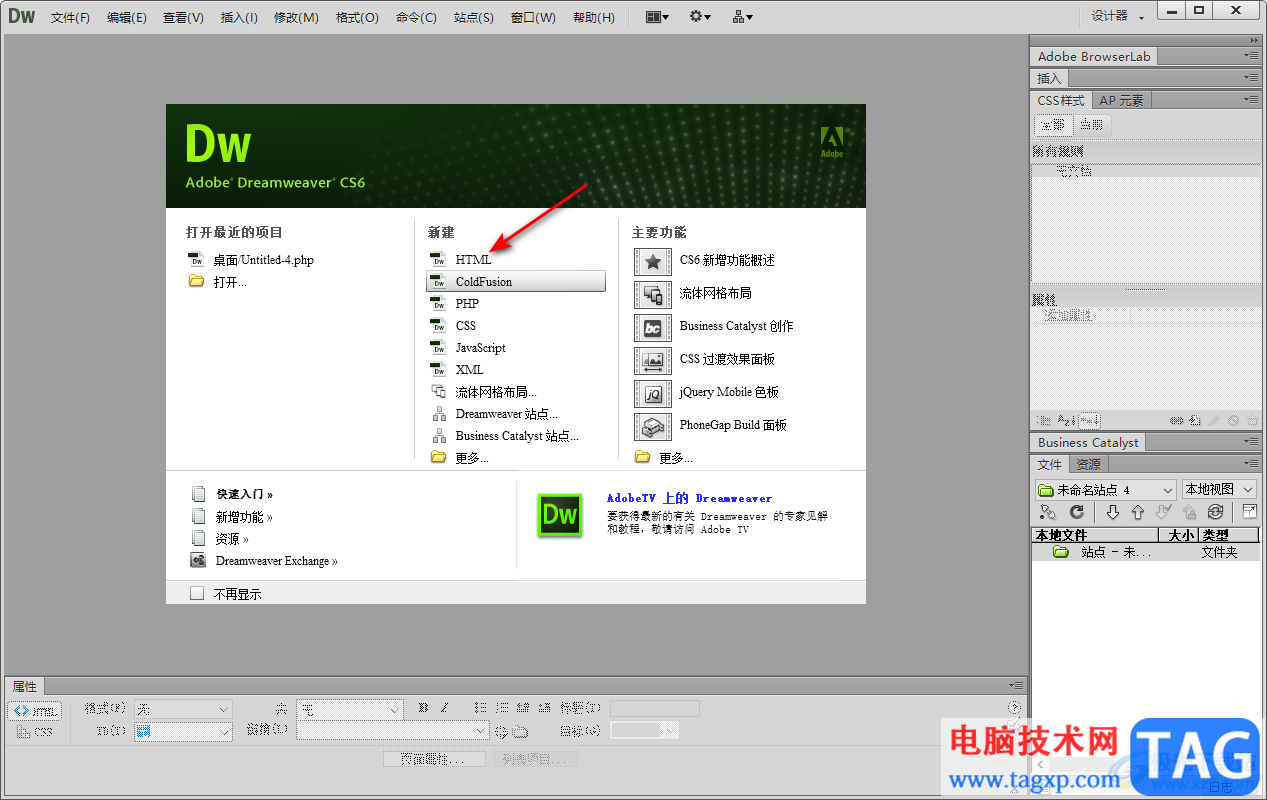This screenshot has height=800, width=1267.
Task: Open the 快速入门 link
Action: pos(244,494)
